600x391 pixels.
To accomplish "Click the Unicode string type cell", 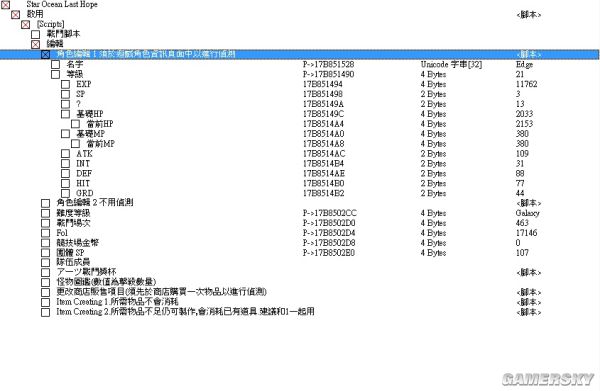I will point(451,64).
